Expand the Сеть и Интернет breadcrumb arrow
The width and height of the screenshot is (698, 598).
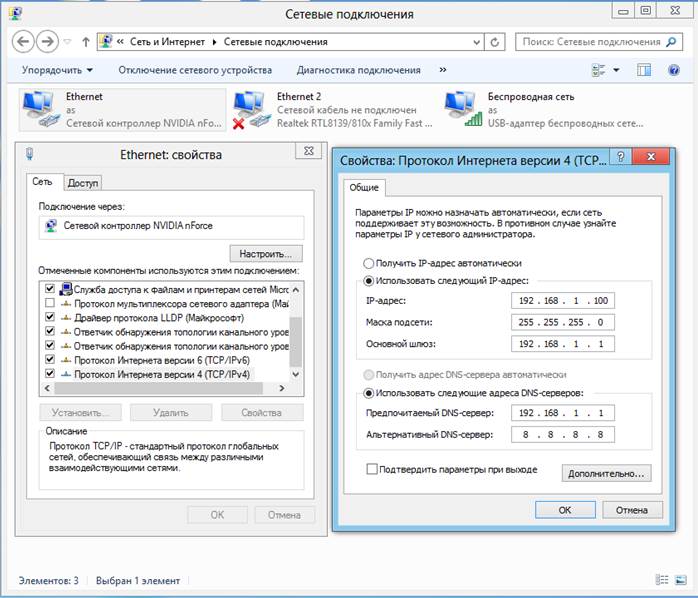[215, 42]
